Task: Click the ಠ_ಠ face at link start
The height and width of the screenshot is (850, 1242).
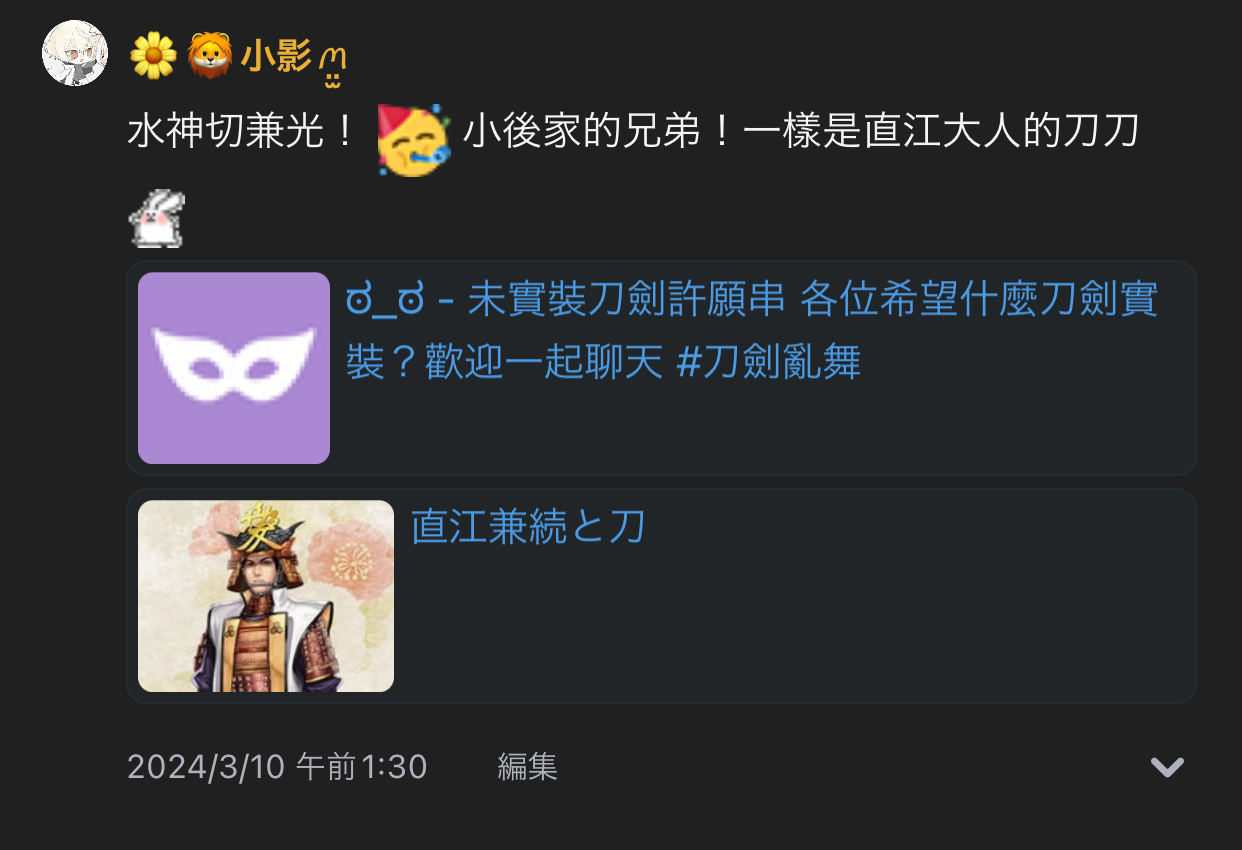Action: tap(385, 301)
